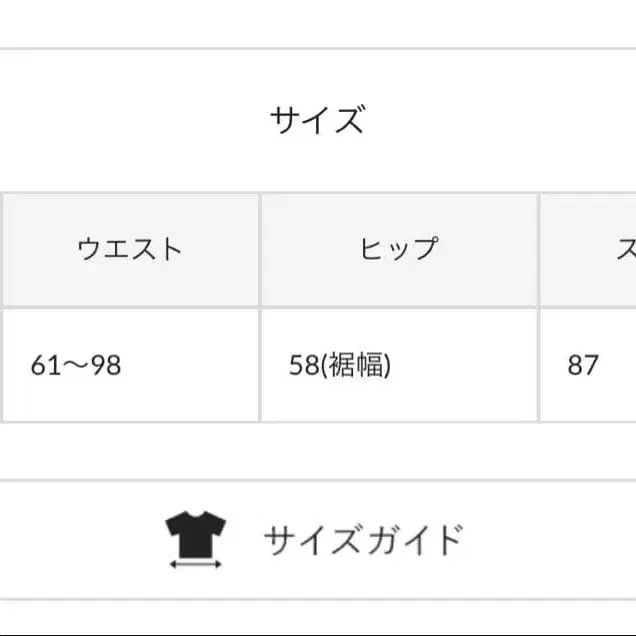Click the 87 measurement cell
Screen dimensions: 636x636
(x=583, y=365)
